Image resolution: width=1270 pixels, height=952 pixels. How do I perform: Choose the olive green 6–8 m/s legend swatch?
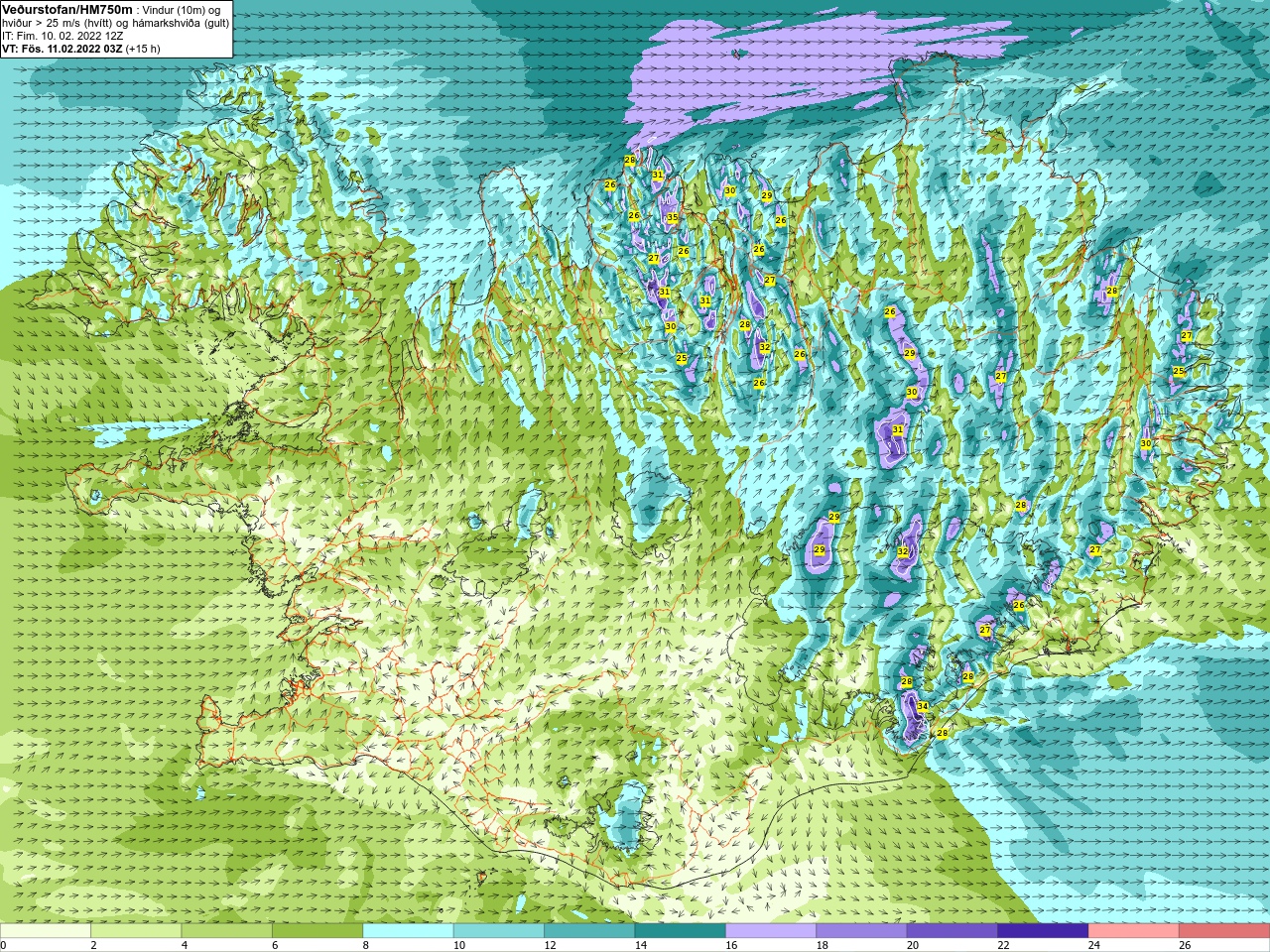pyautogui.click(x=318, y=931)
